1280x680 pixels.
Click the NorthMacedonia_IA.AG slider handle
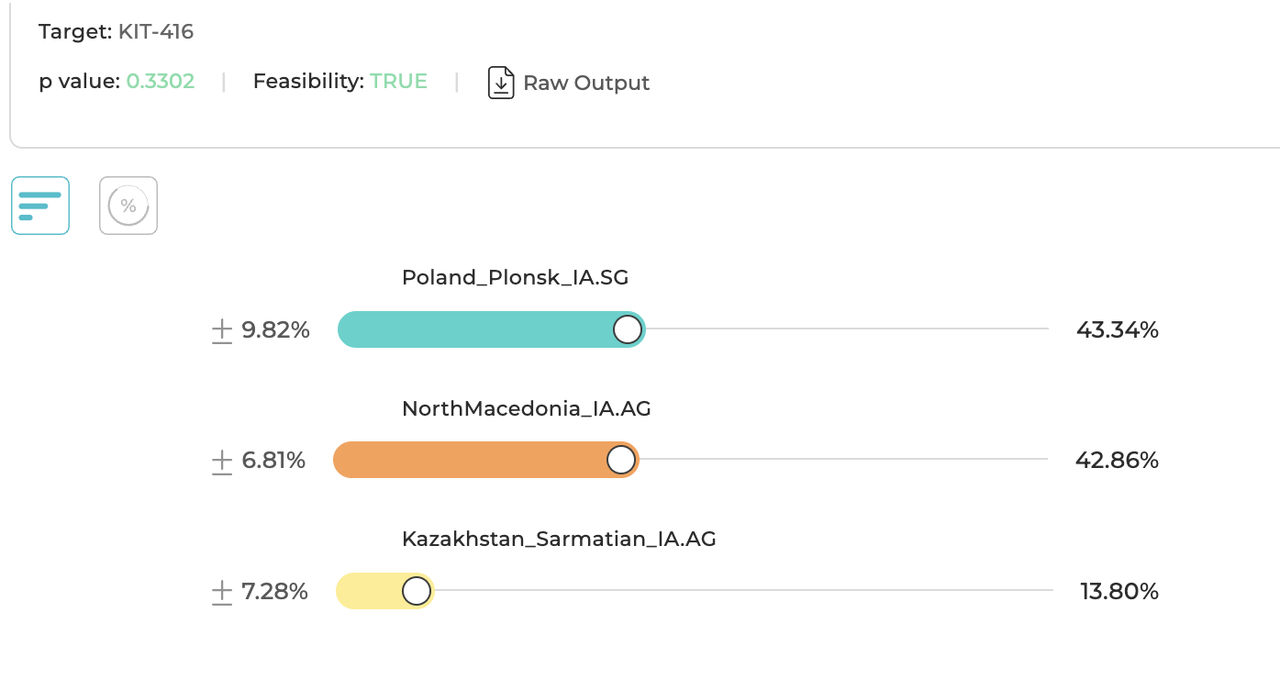621,460
